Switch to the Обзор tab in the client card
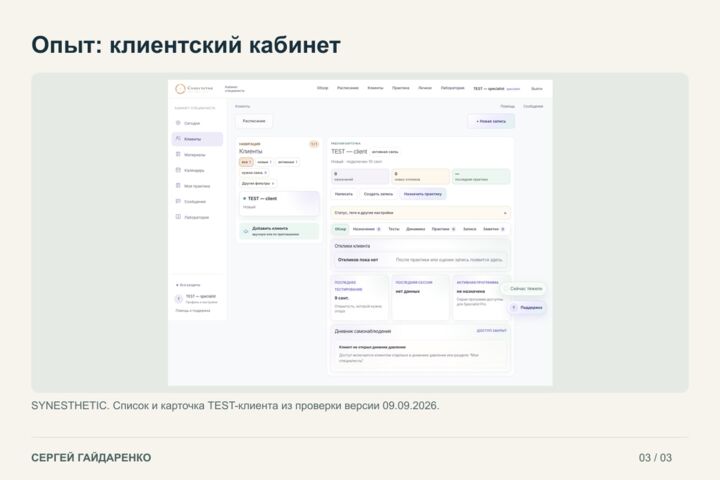Image resolution: width=720 pixels, height=480 pixels. 340,229
